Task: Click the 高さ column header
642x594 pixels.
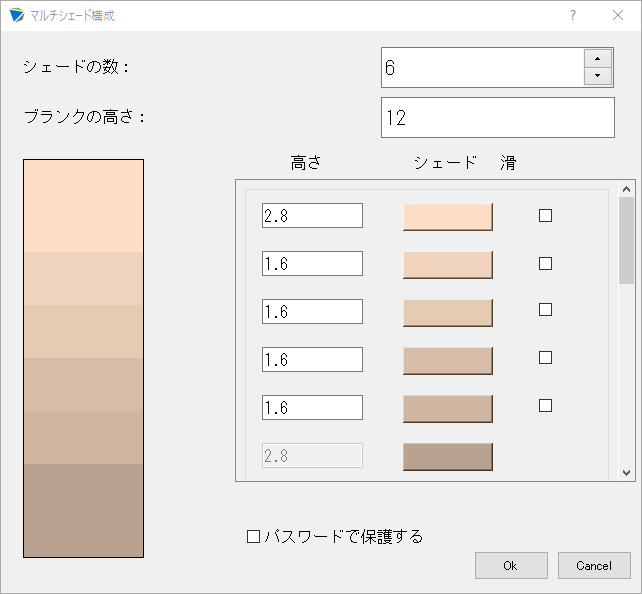Action: coord(306,163)
